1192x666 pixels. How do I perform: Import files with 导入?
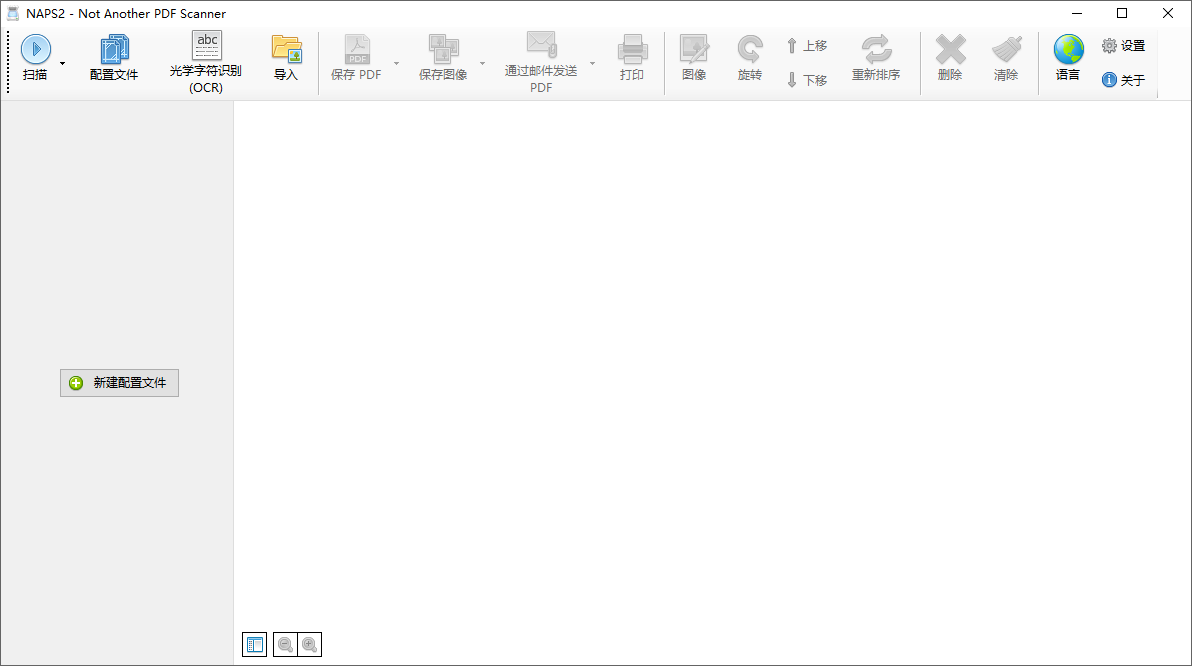[286, 58]
